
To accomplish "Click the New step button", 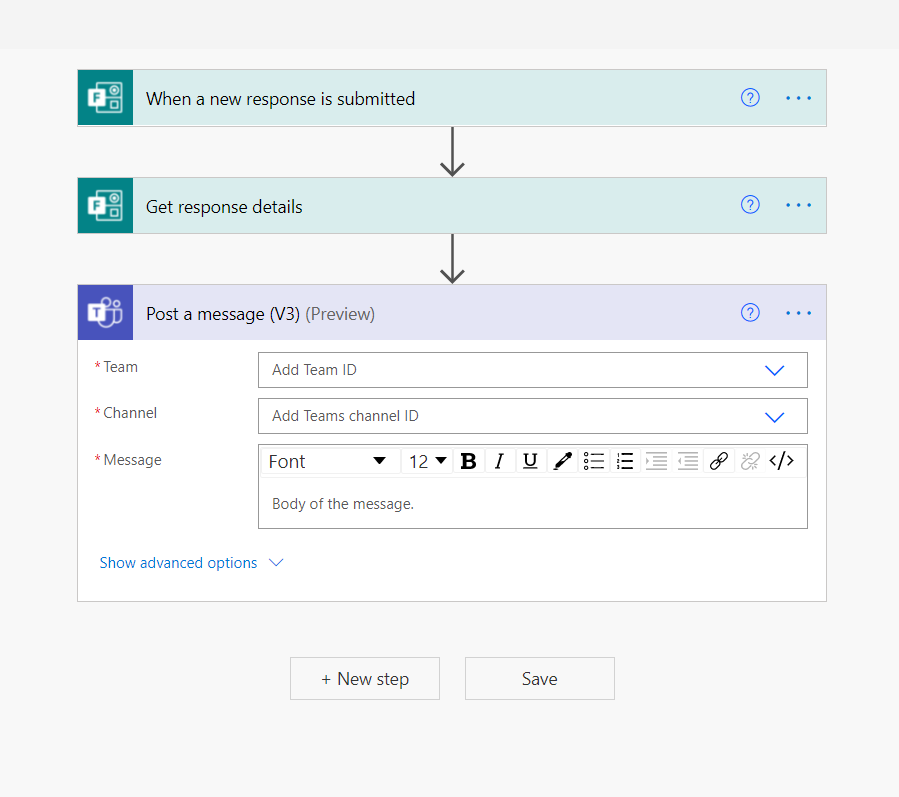I will pyautogui.click(x=365, y=679).
